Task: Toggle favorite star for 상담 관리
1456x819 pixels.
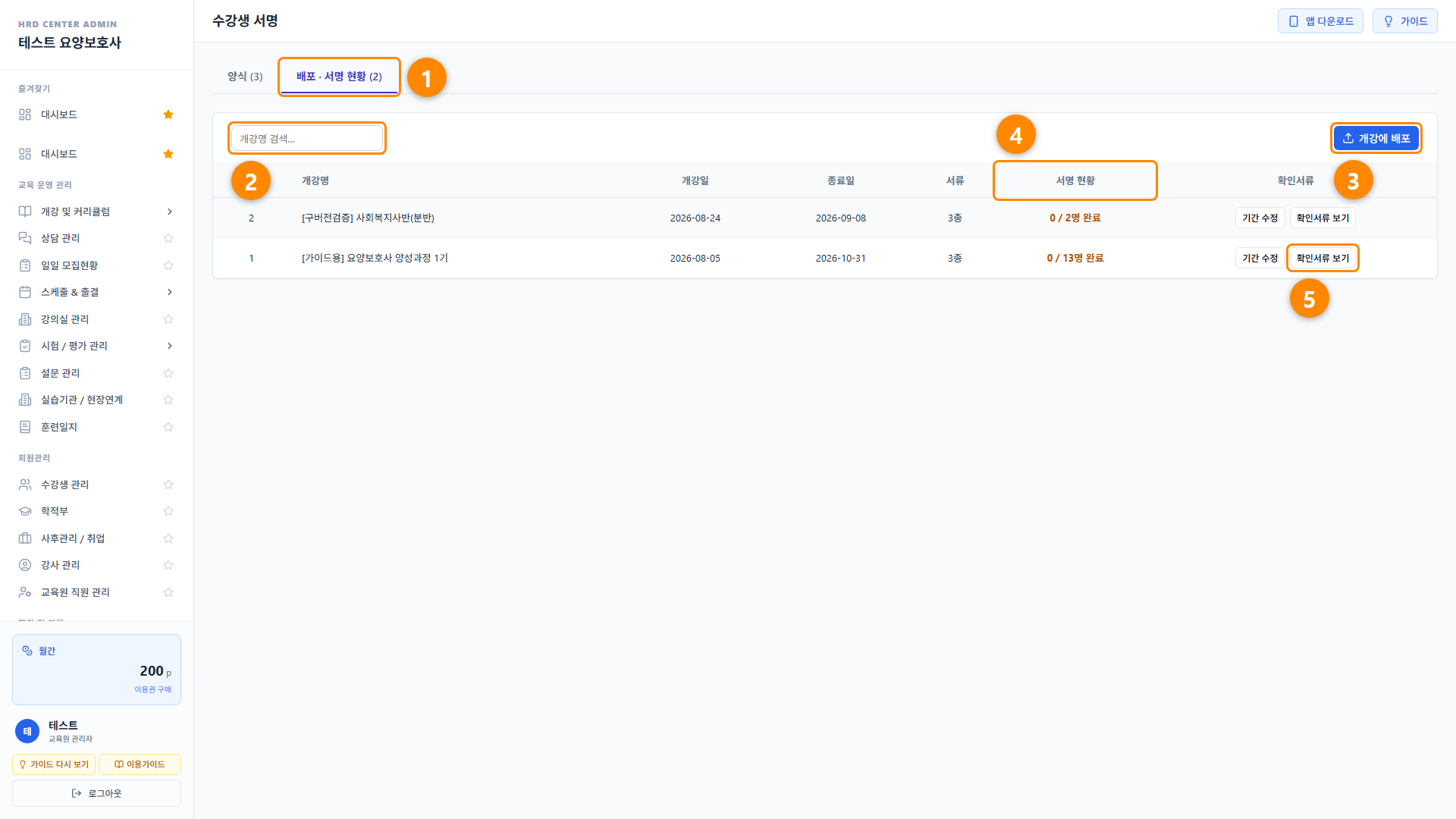Action: [168, 238]
